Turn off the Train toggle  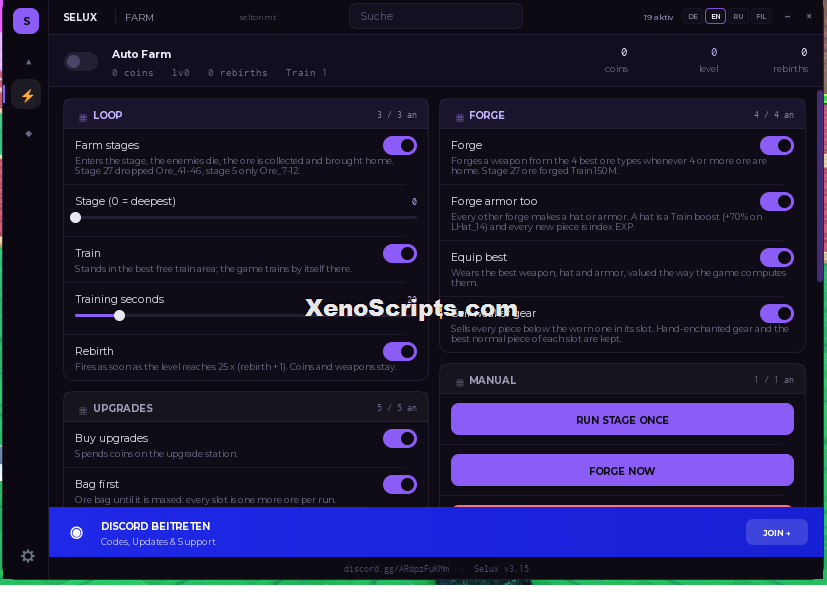pos(400,253)
